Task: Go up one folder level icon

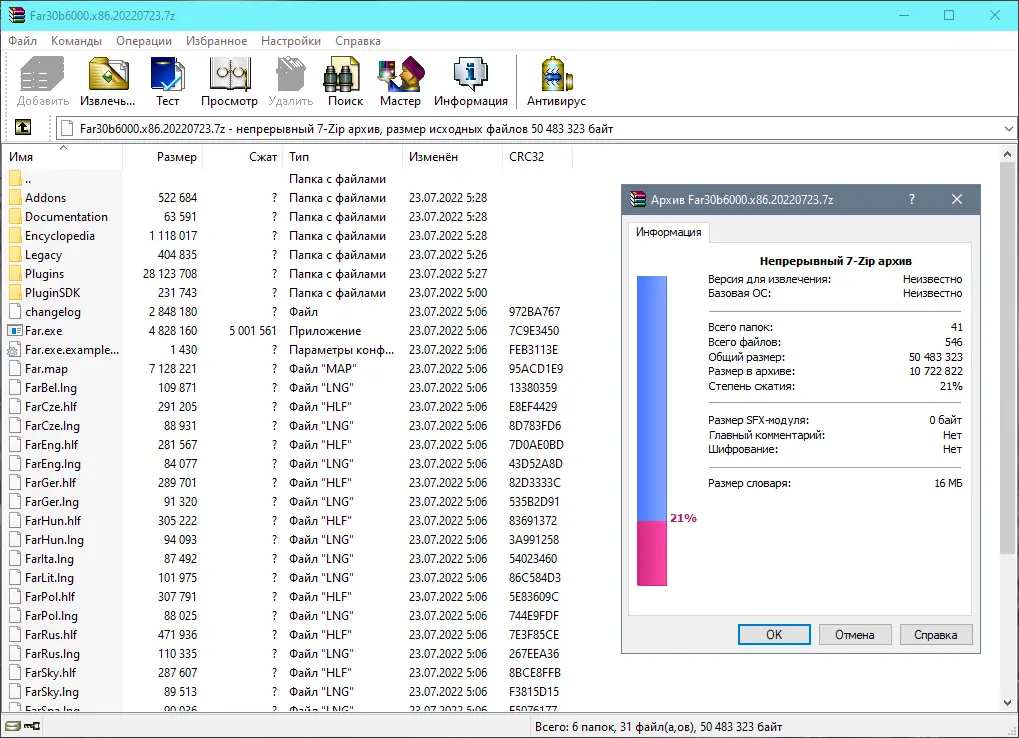Action: (x=22, y=127)
